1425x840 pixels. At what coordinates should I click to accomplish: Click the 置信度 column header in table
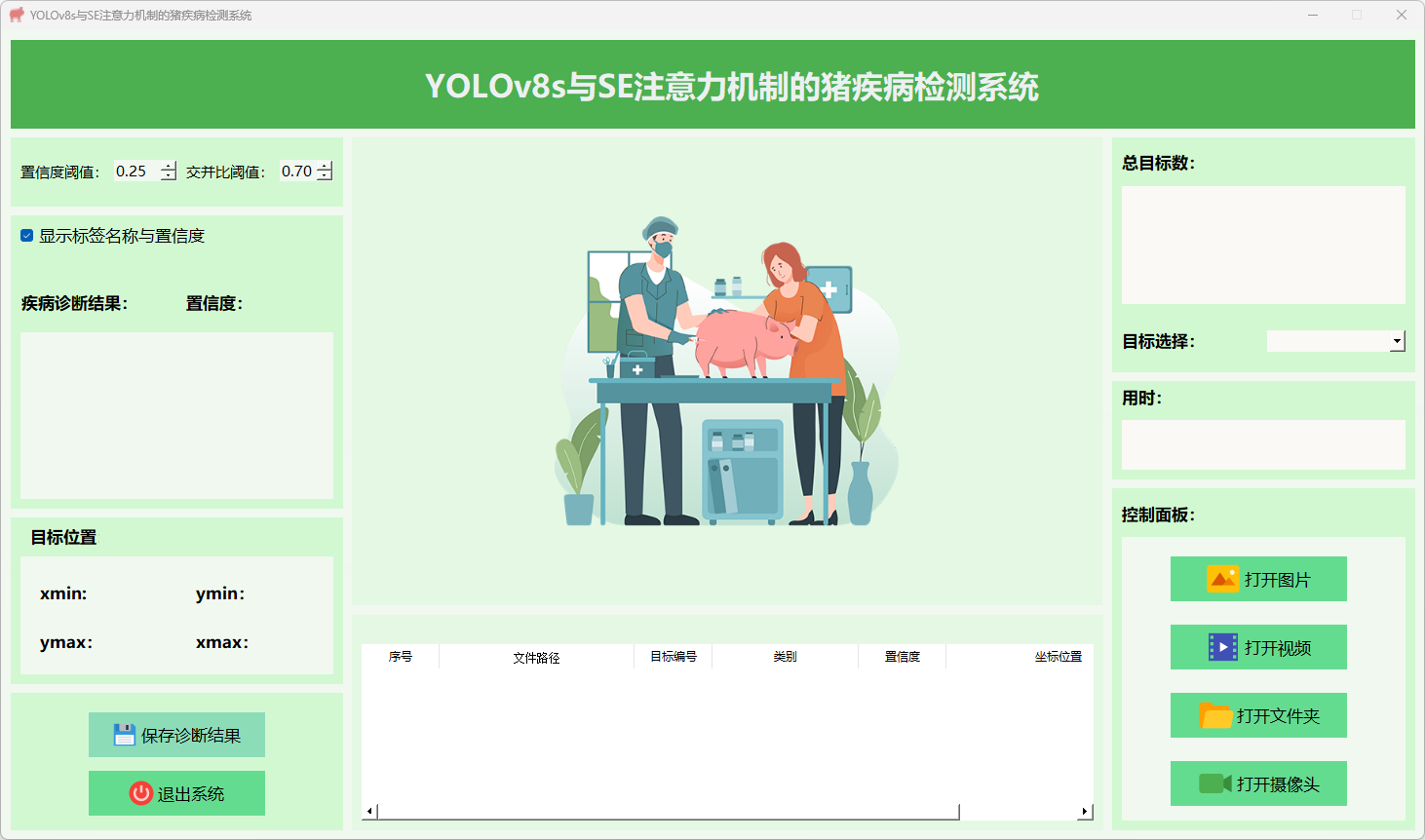click(903, 657)
